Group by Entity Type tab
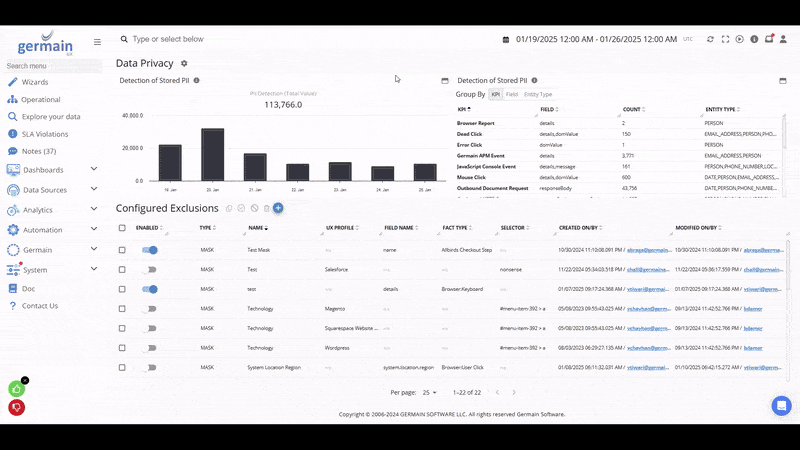The image size is (800, 450). [538, 94]
